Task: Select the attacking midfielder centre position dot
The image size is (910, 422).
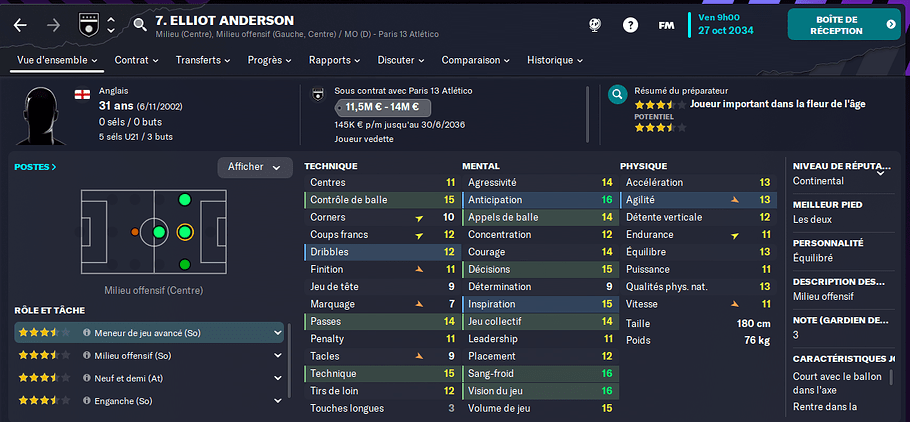Action: (185, 232)
